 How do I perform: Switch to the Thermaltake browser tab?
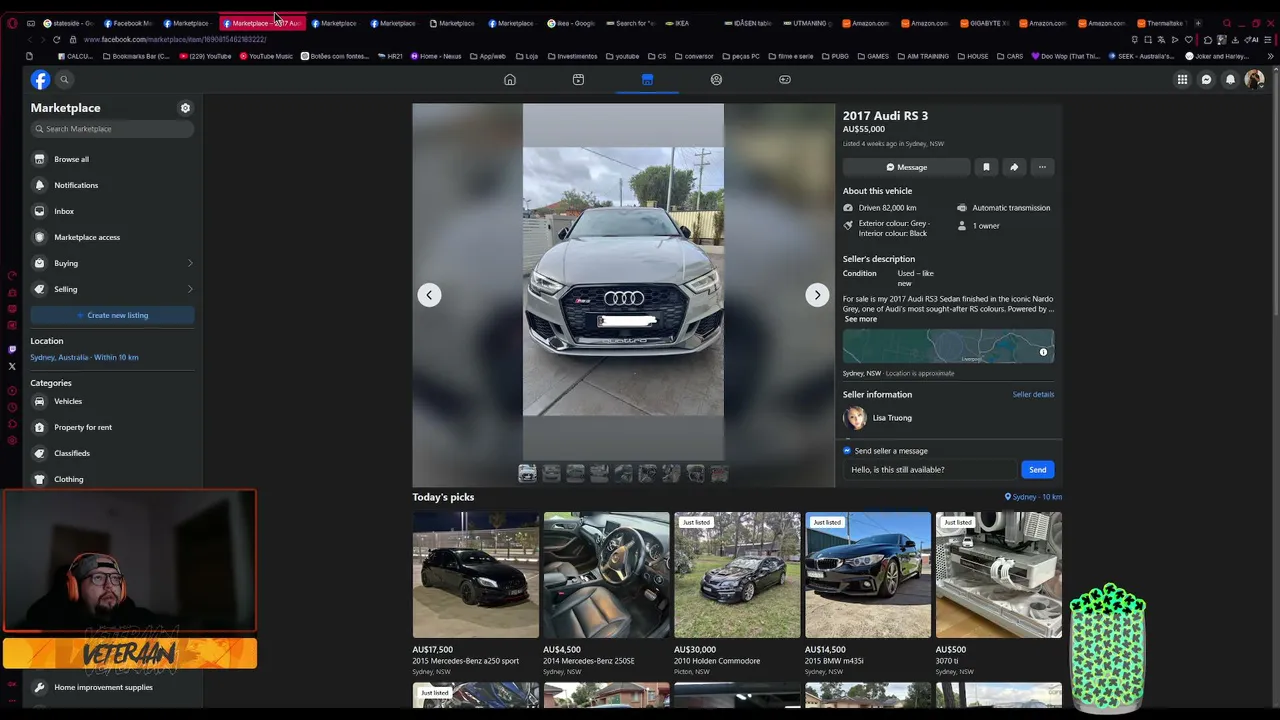(1164, 23)
